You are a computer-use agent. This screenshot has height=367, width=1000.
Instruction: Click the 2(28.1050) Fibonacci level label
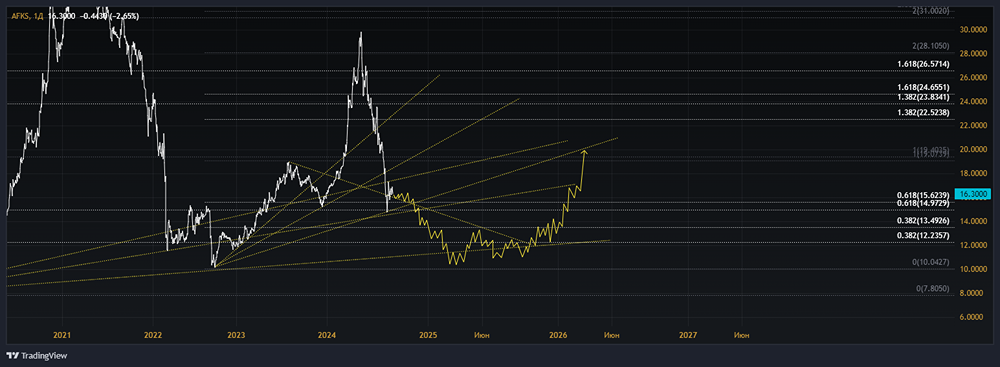point(931,47)
